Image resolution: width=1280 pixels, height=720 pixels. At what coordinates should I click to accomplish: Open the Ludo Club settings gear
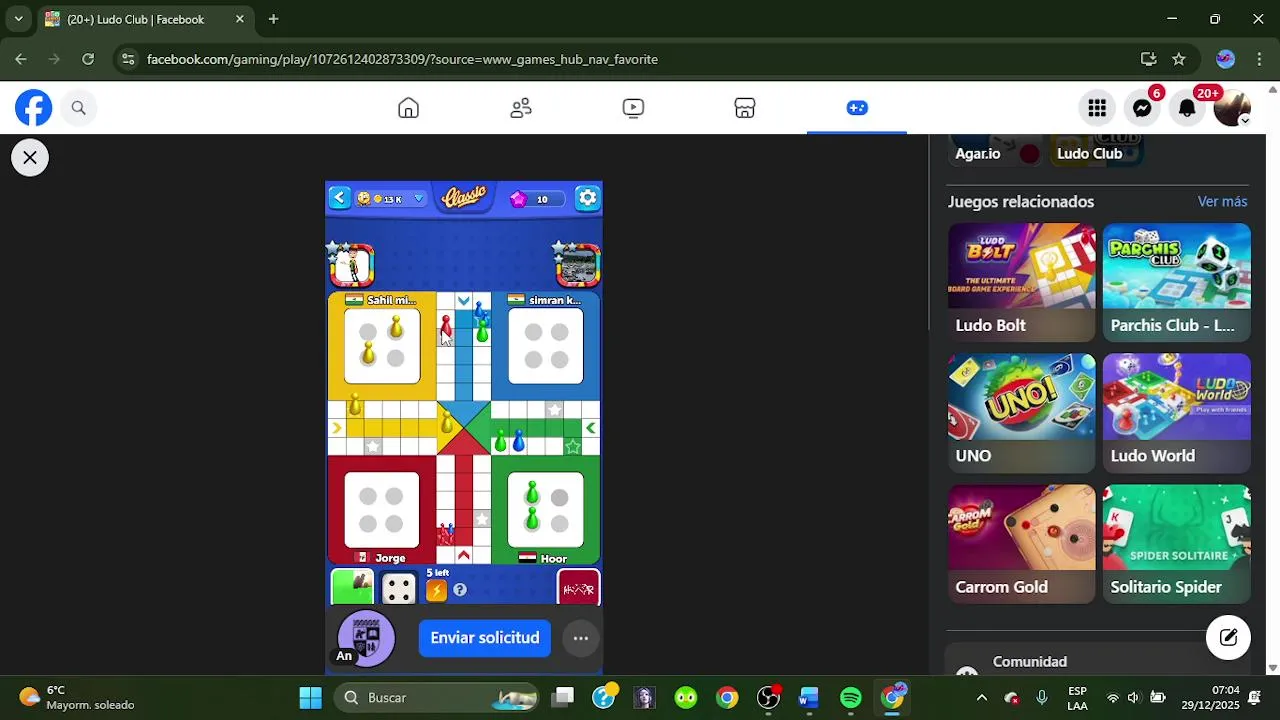click(x=588, y=198)
